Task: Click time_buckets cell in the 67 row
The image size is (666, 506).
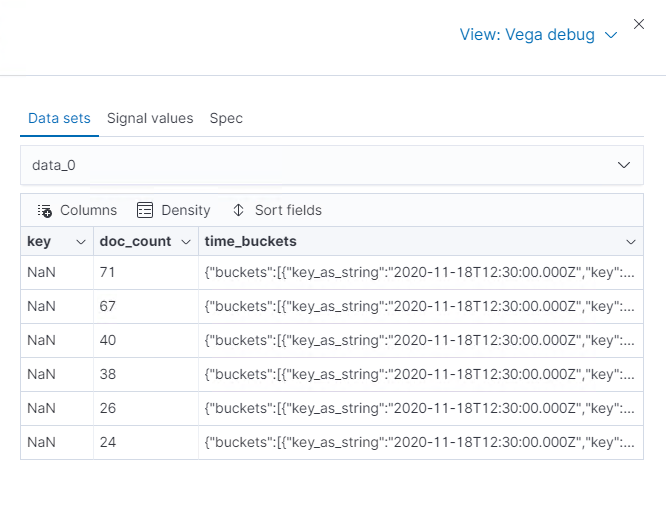Action: [x=420, y=306]
